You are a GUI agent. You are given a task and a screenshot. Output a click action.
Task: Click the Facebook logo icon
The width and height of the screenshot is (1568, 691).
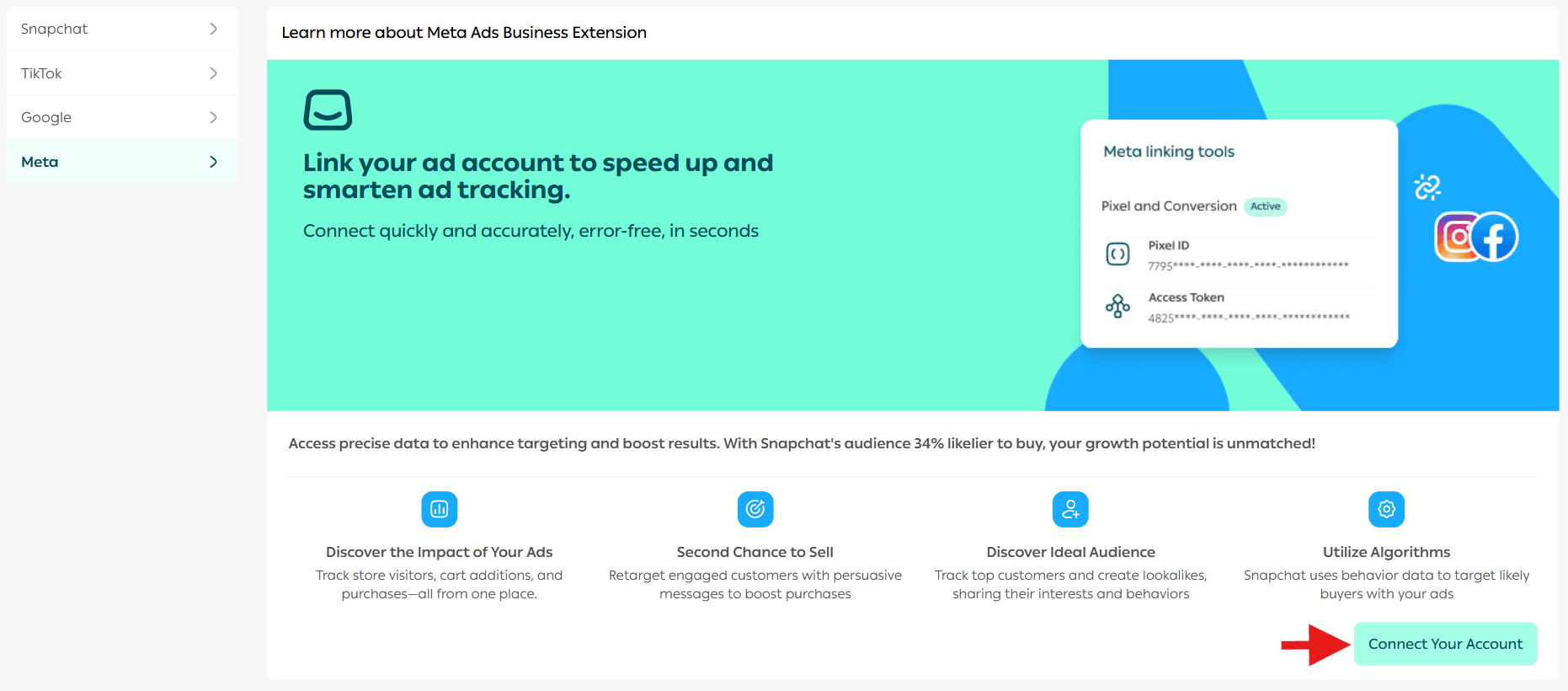[1495, 237]
